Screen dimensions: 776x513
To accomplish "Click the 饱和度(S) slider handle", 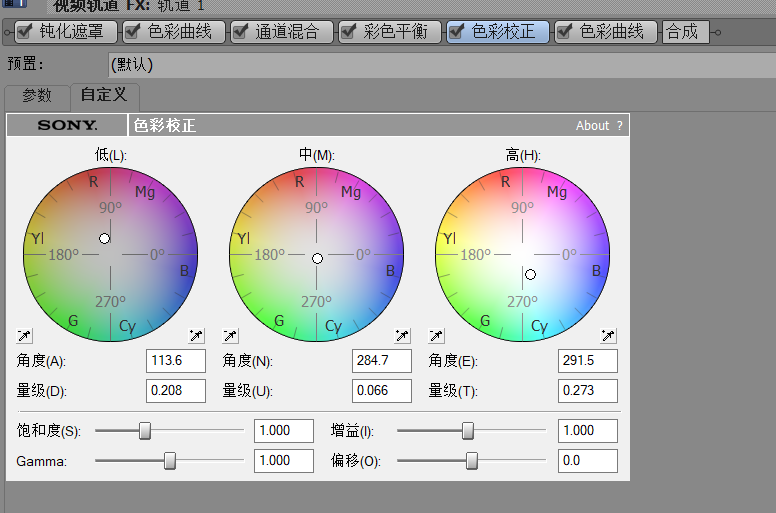I will tap(145, 431).
